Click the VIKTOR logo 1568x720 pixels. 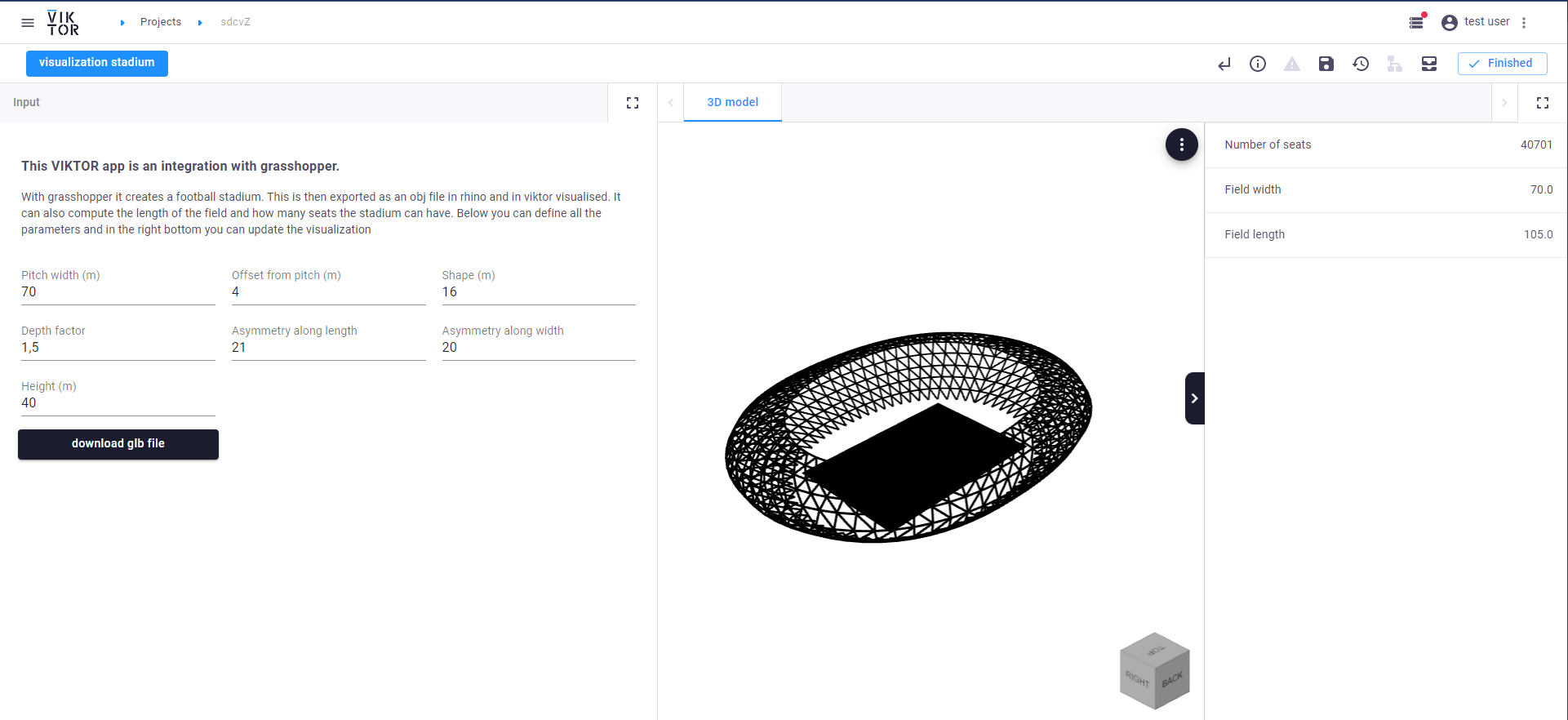[x=63, y=23]
